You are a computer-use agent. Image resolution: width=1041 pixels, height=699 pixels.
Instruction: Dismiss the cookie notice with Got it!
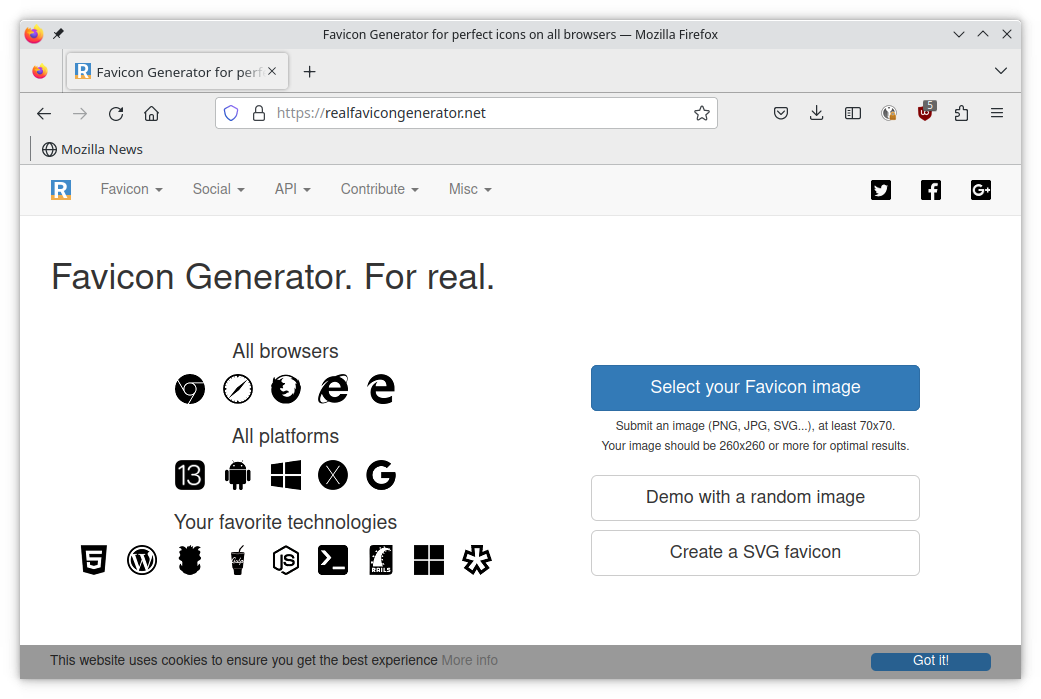coord(930,661)
